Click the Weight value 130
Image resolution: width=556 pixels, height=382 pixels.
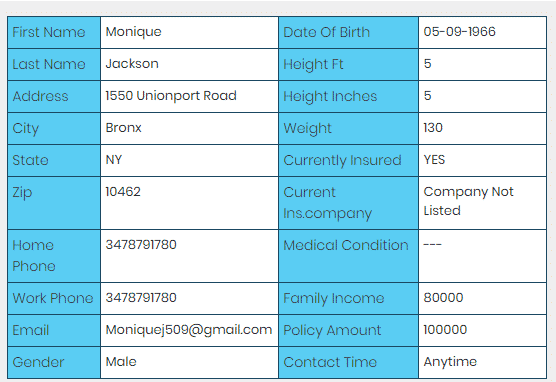[433, 128]
